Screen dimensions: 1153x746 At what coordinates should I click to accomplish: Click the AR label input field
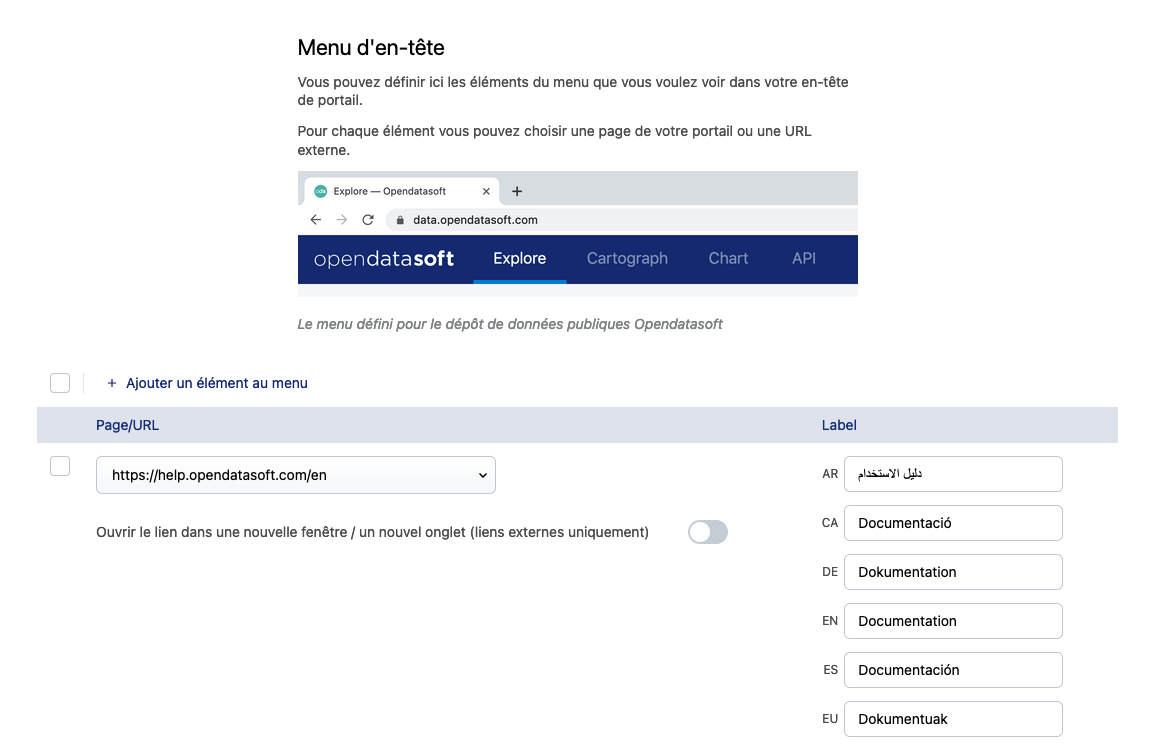pos(953,474)
